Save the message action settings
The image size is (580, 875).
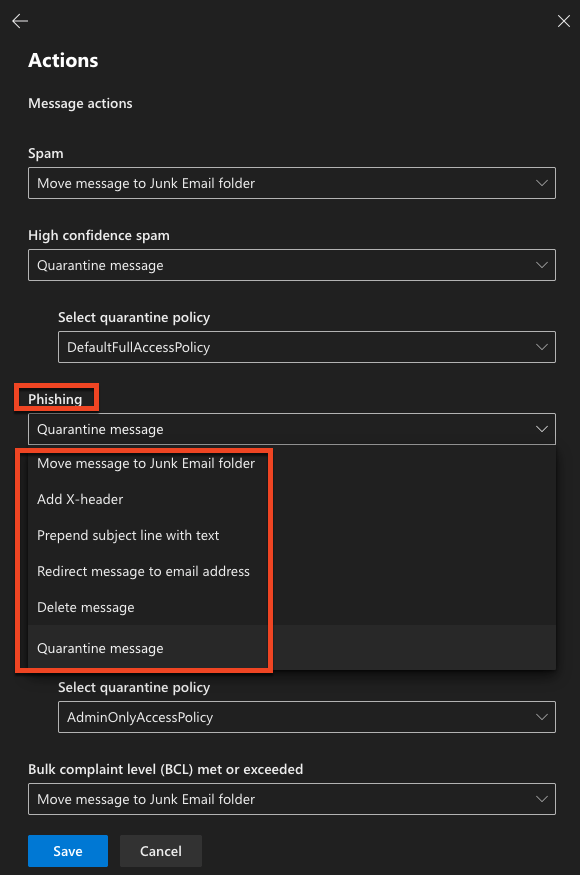click(67, 850)
